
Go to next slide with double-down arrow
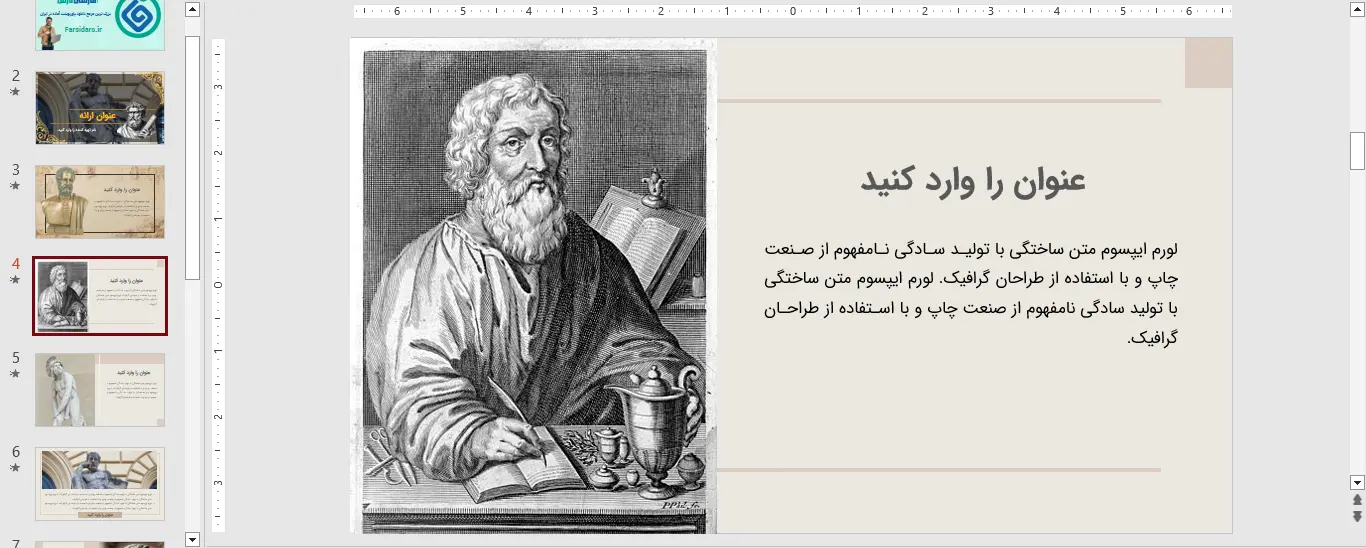1357,516
